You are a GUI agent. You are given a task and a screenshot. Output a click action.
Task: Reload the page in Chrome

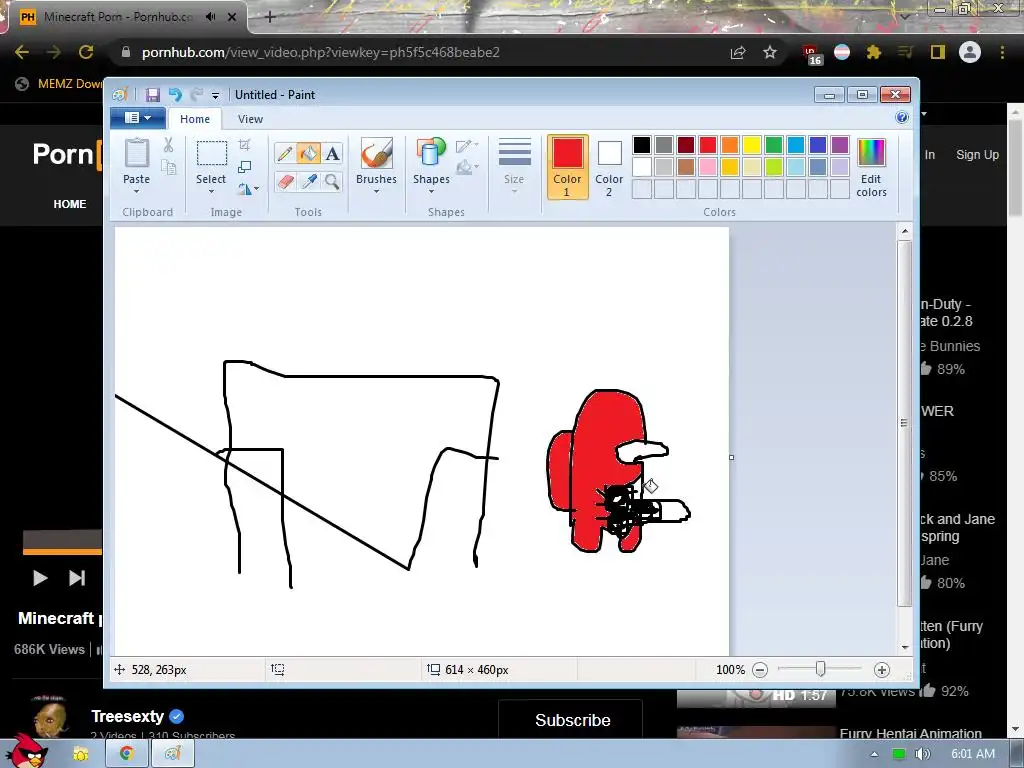(86, 52)
